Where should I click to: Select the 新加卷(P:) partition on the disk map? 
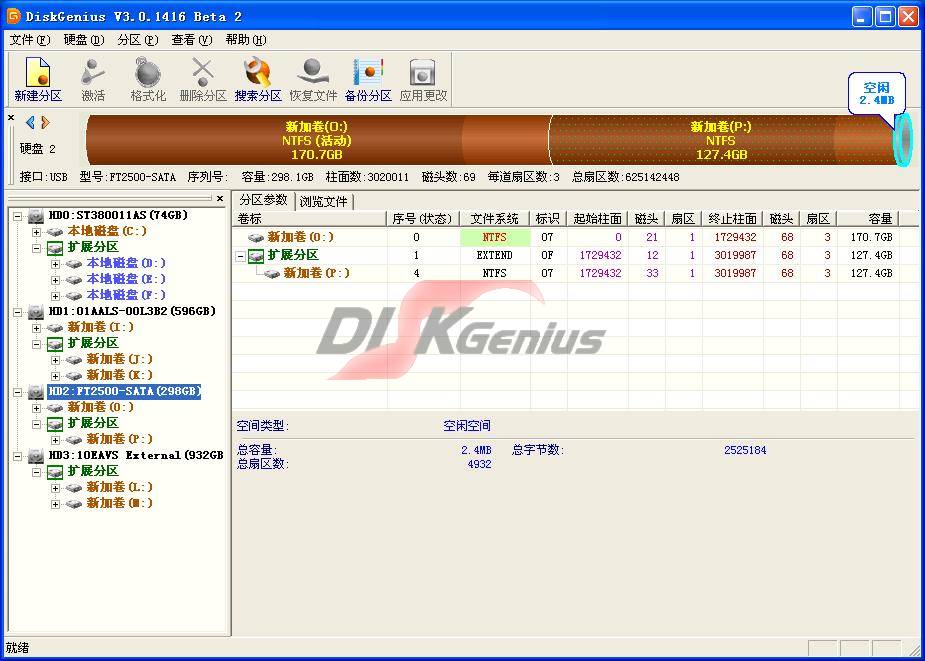click(721, 140)
